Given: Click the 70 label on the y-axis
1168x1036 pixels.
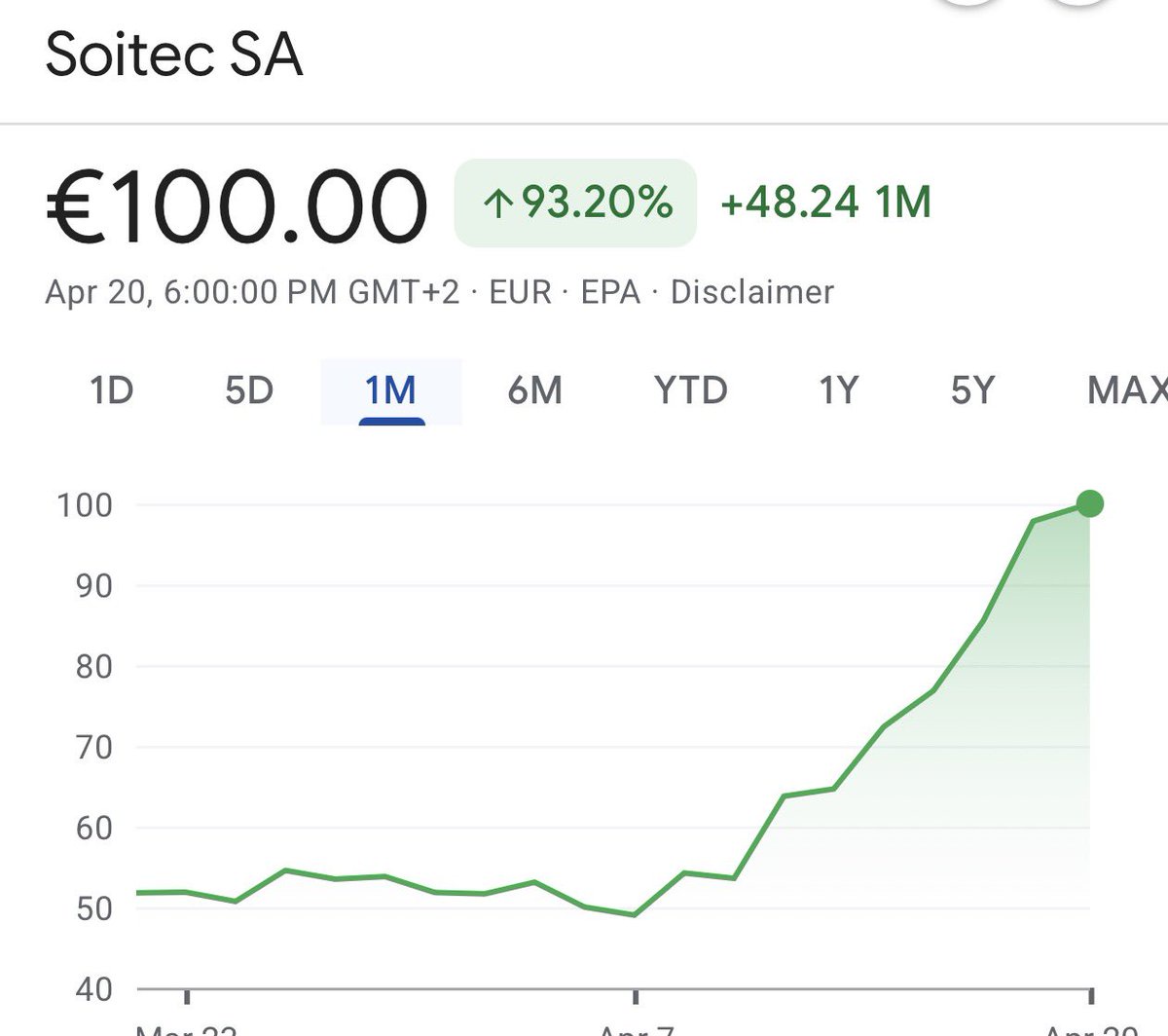Looking at the screenshot, I should [x=93, y=747].
